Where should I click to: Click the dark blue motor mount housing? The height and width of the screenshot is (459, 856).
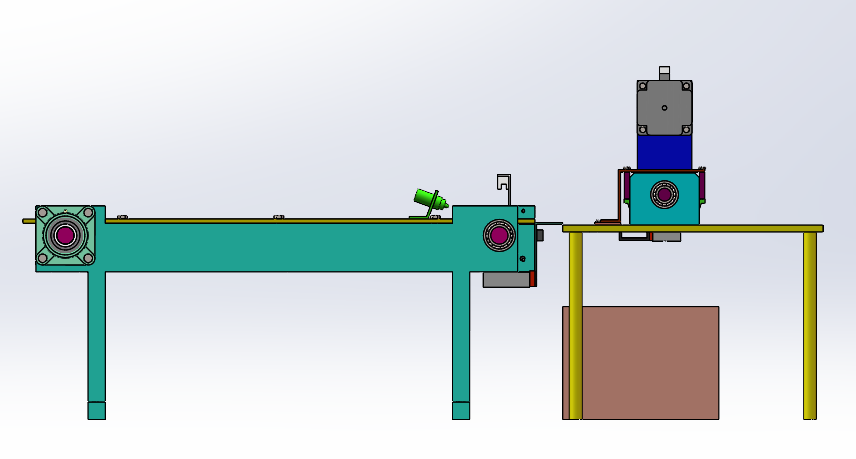click(x=664, y=152)
